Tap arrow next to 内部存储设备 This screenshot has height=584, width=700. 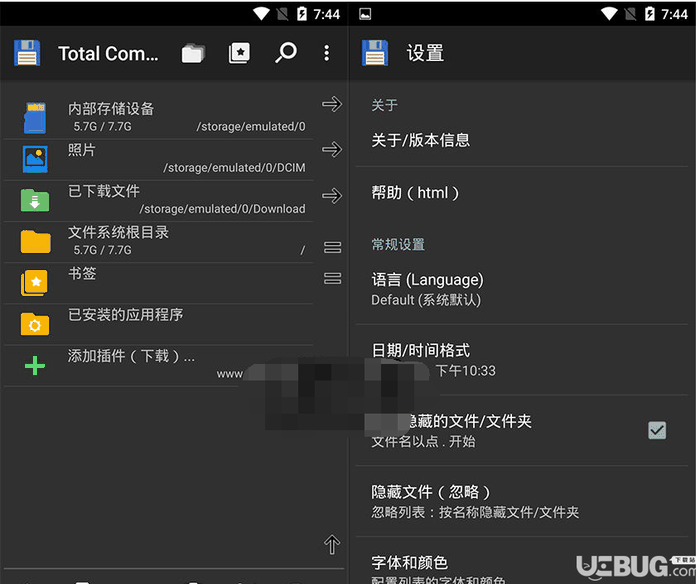[332, 104]
